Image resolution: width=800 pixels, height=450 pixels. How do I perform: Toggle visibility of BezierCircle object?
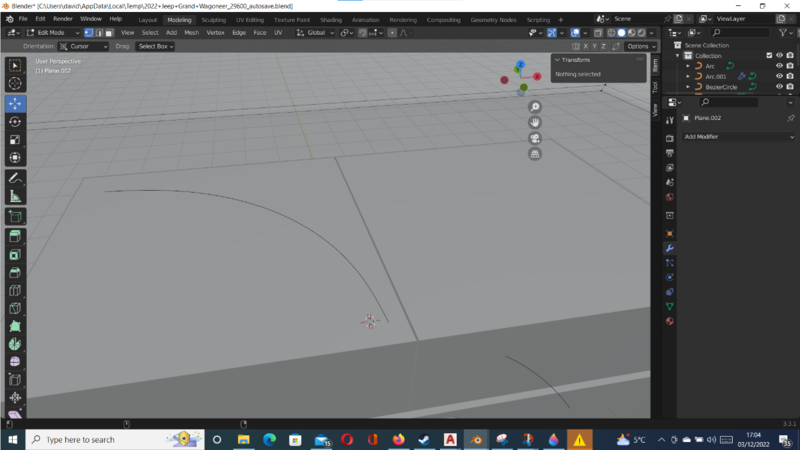coord(780,87)
